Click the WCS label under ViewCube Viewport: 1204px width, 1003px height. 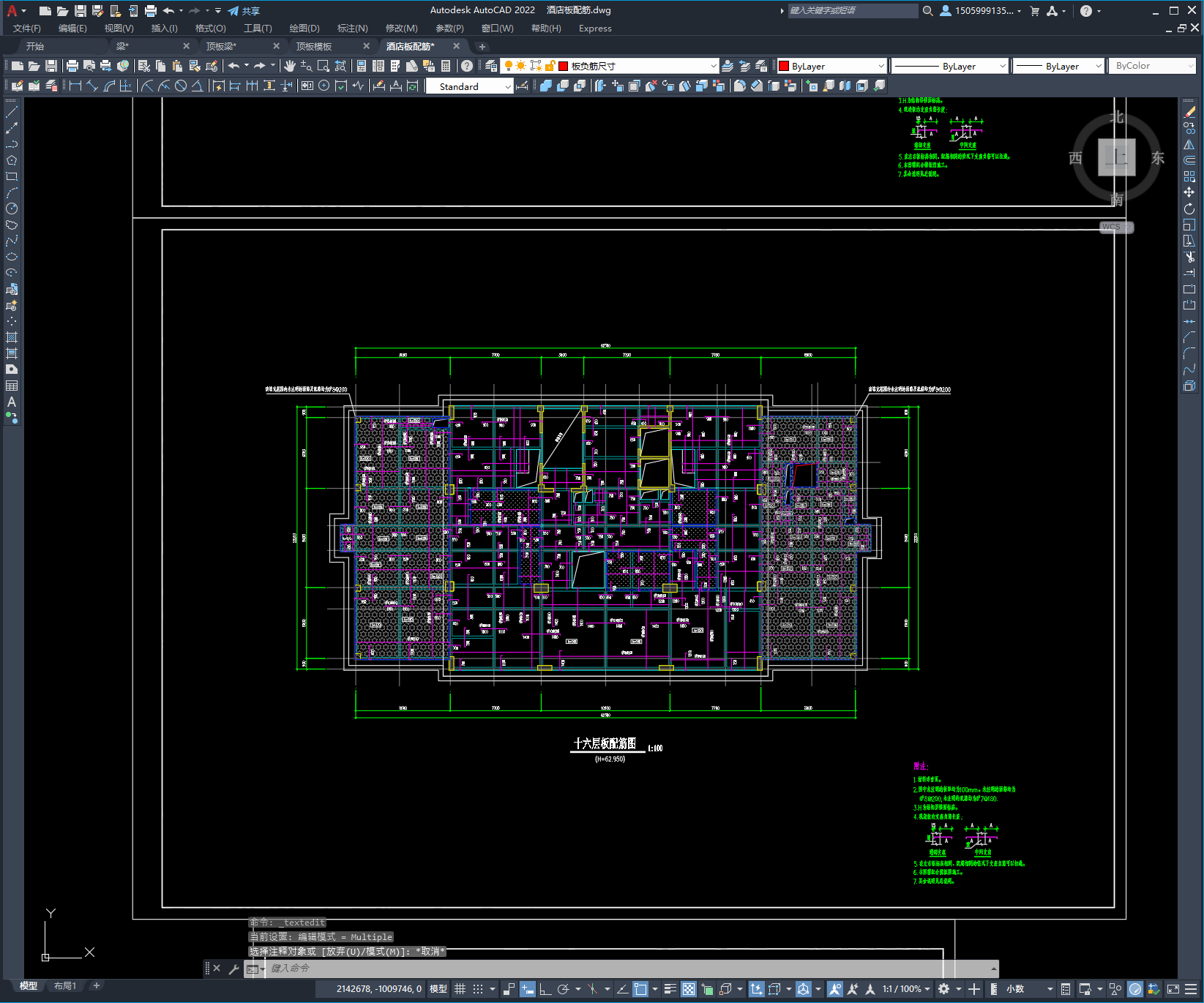click(x=1116, y=227)
